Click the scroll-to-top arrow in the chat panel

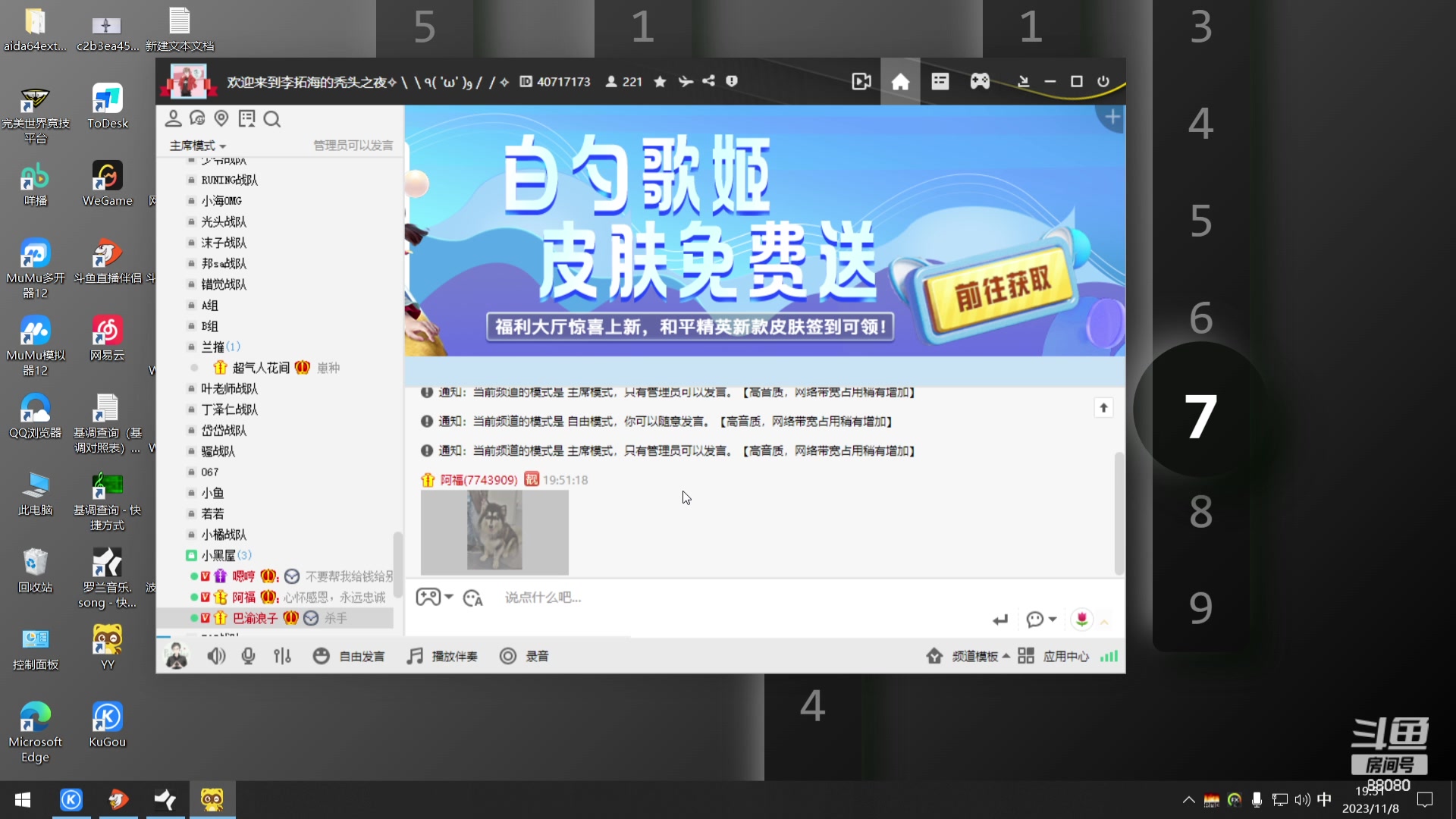point(1104,408)
